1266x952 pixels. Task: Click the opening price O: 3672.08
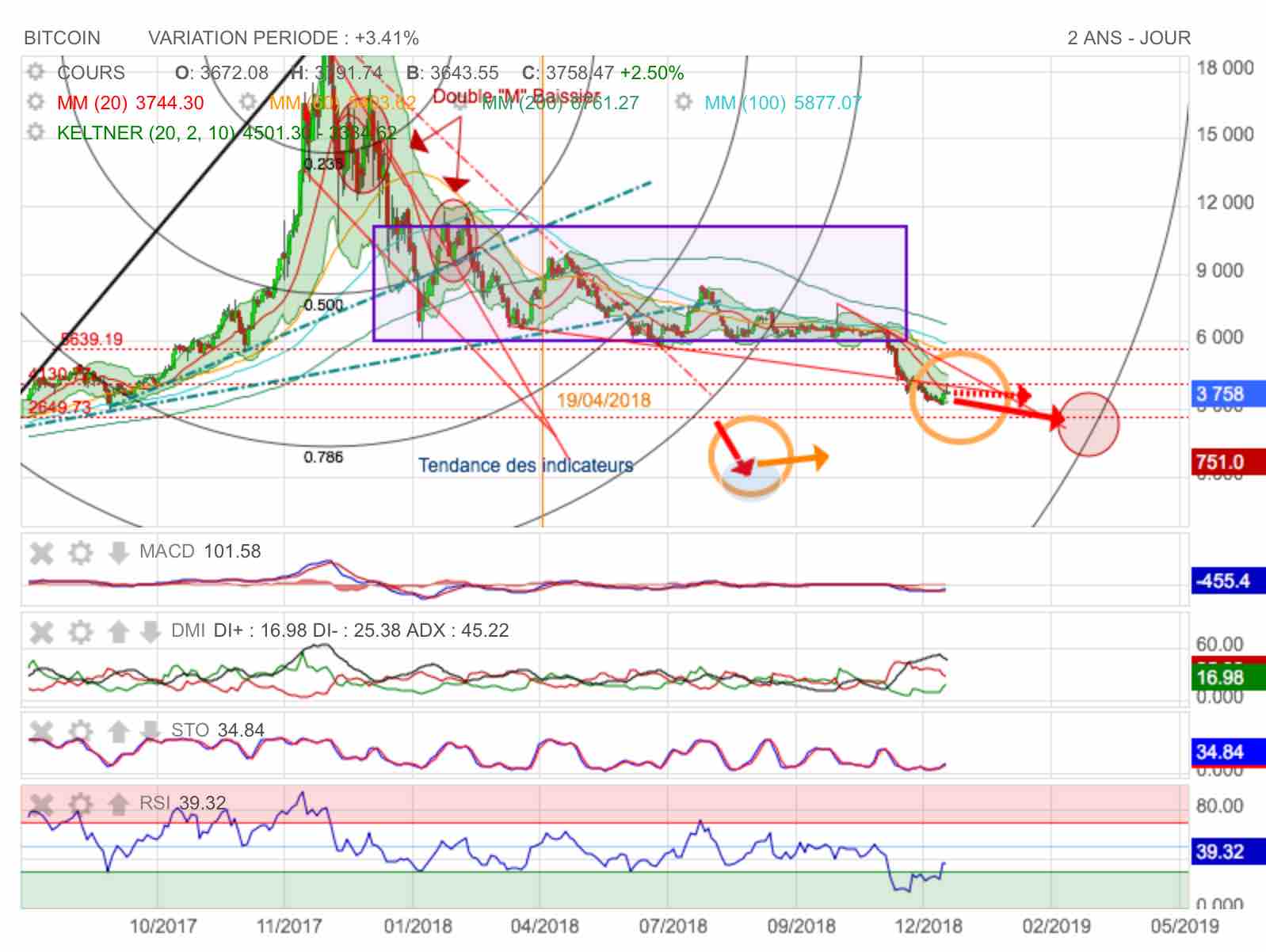[x=222, y=73]
